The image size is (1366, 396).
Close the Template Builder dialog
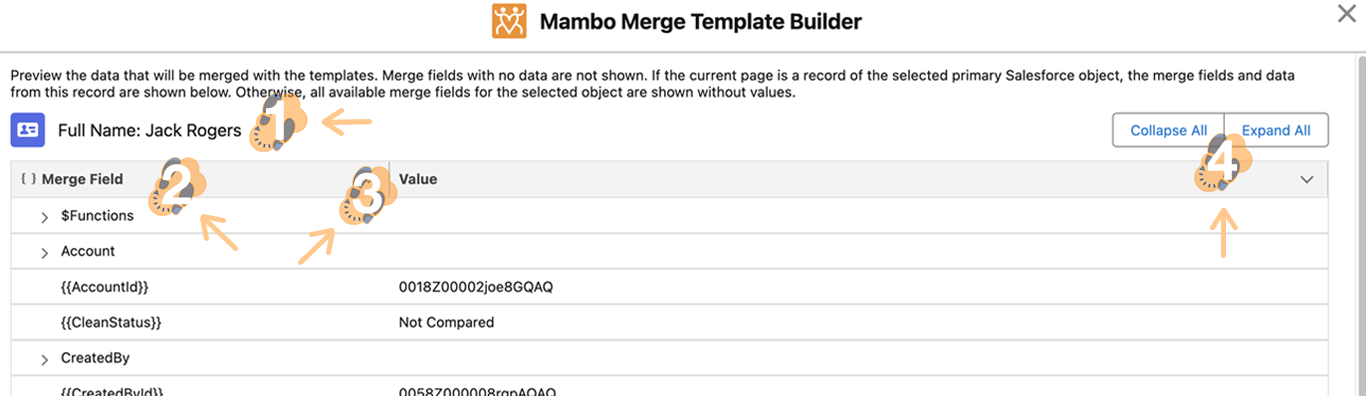tap(1347, 13)
